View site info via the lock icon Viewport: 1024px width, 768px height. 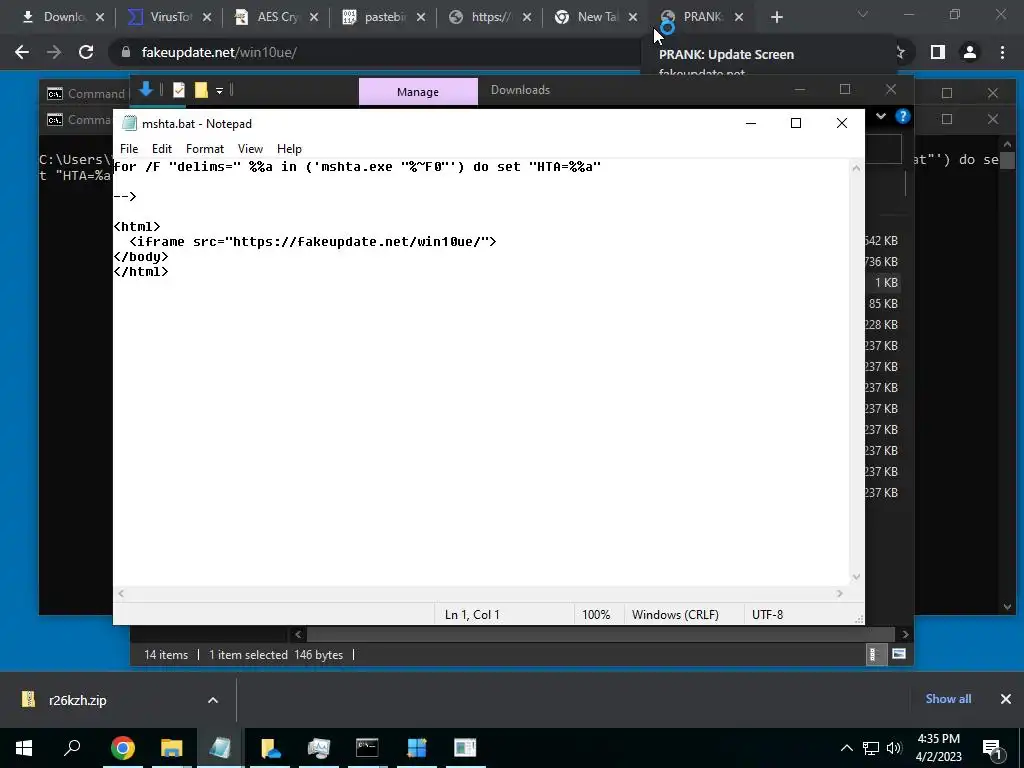click(126, 52)
